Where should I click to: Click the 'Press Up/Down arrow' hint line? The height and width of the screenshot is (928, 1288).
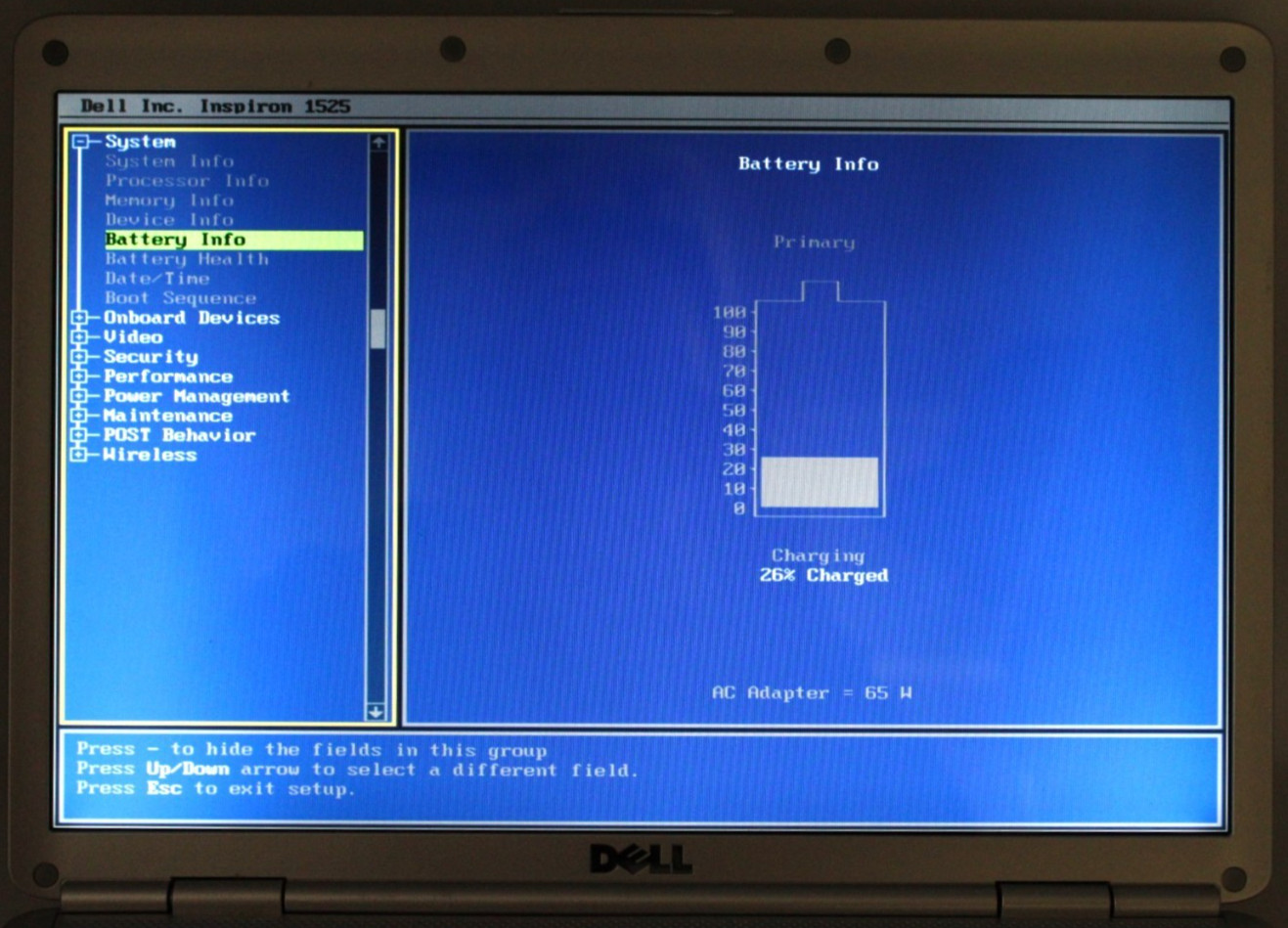point(357,770)
